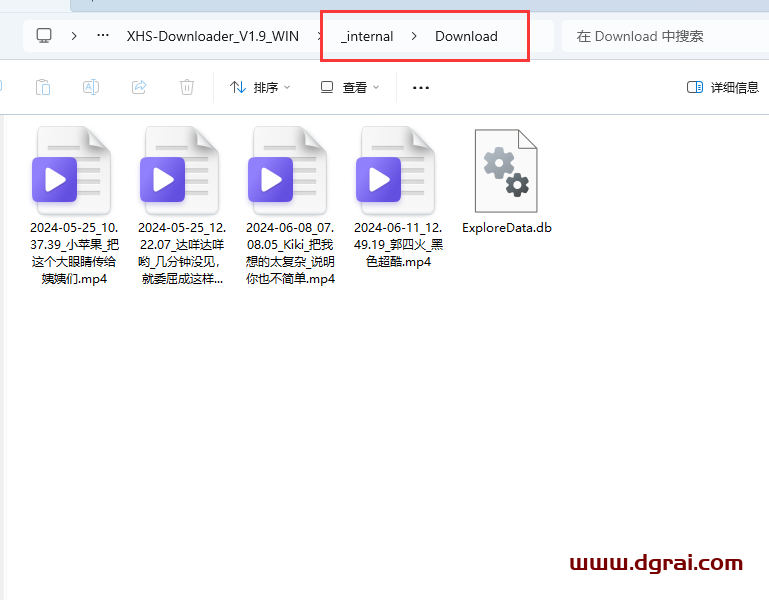Viewport: 769px width, 600px height.
Task: Select the 2024-06-11_12.49.19 郭四火 video thumbnail
Action: (395, 170)
